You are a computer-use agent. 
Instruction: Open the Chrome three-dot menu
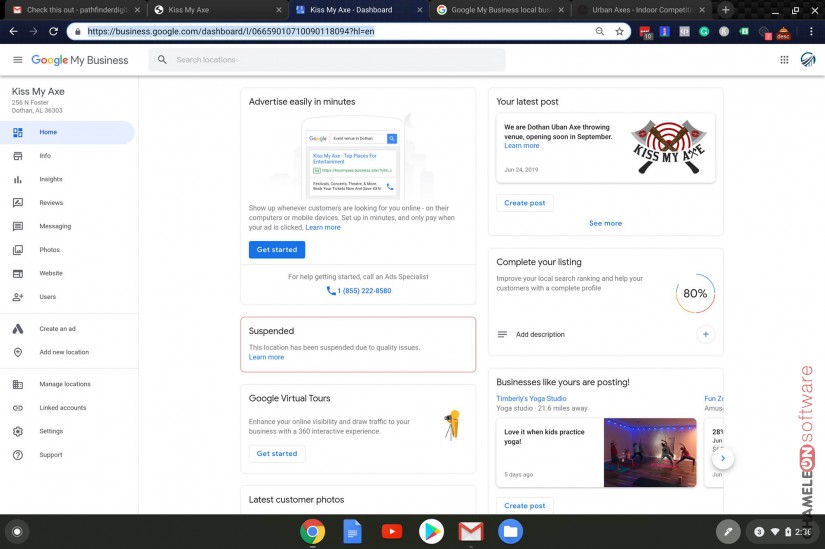coord(811,32)
